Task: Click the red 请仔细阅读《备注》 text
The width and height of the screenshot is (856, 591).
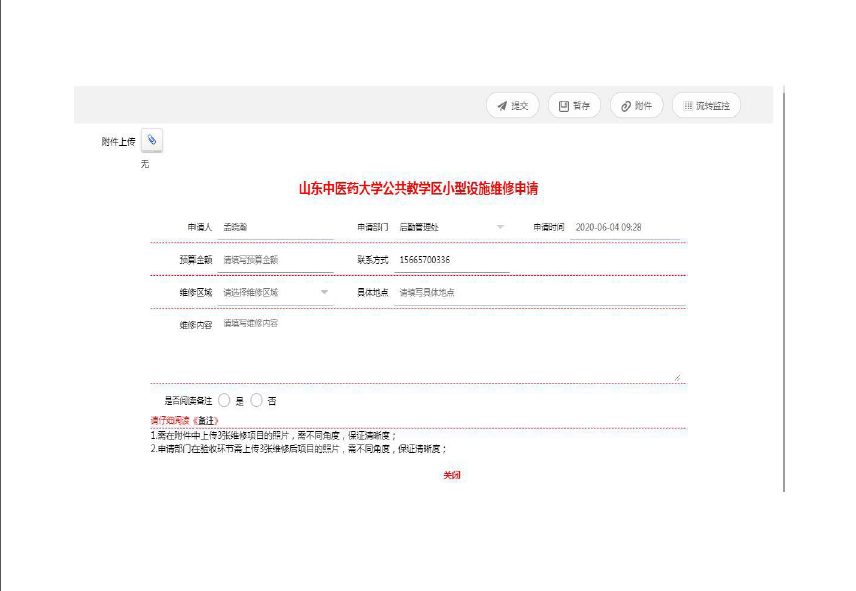Action: click(185, 421)
